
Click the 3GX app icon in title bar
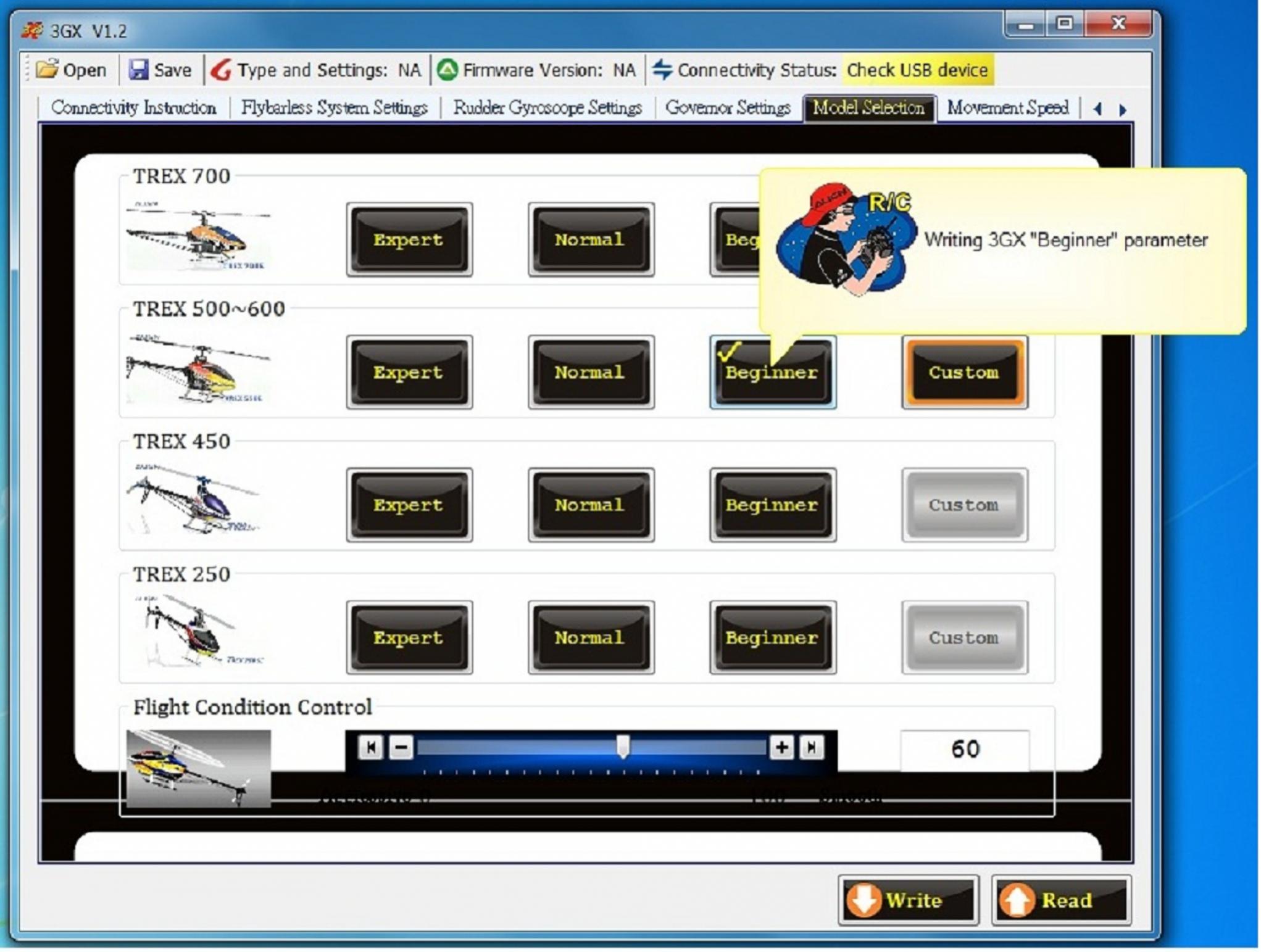pyautogui.click(x=32, y=30)
